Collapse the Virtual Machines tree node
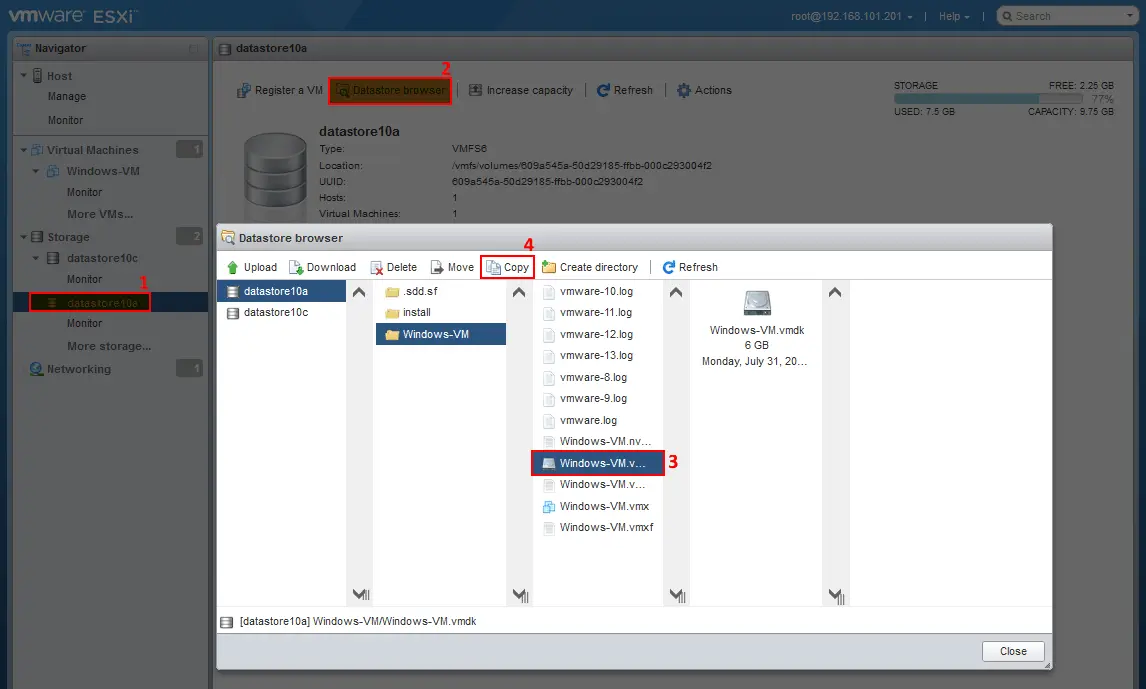The width and height of the screenshot is (1146, 689). [x=23, y=150]
